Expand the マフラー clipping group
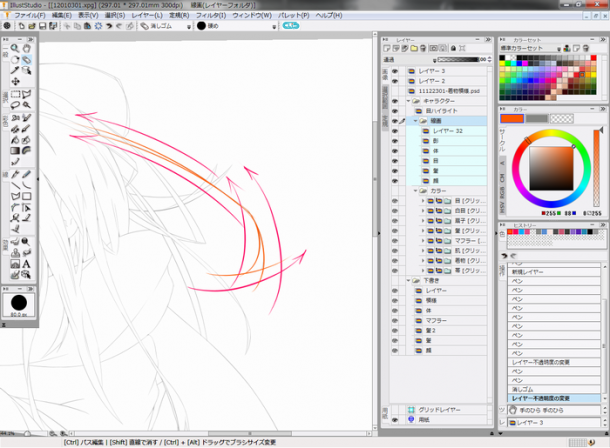 [x=423, y=241]
